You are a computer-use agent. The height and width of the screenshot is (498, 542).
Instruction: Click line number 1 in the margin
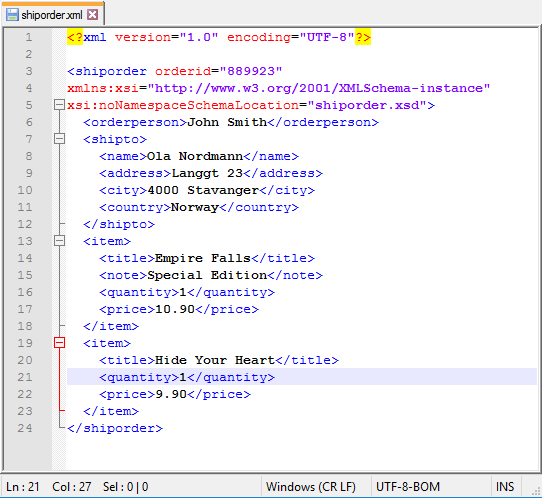[x=29, y=37]
